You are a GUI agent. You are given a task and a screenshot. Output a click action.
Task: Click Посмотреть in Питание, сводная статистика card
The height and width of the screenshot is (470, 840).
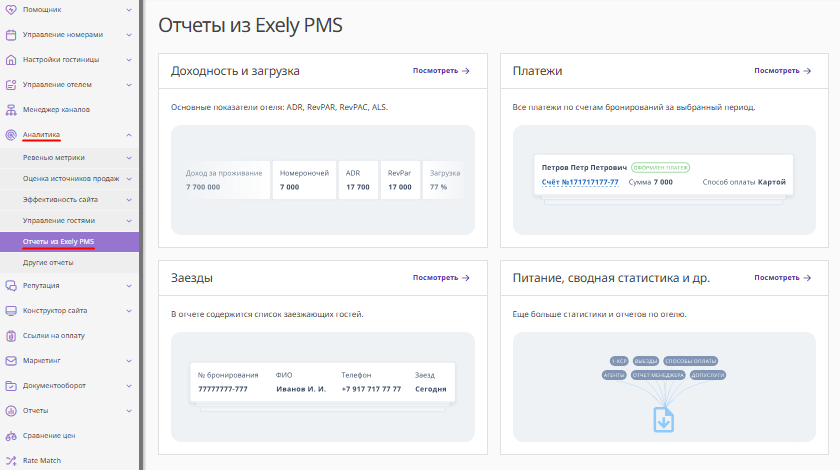(x=783, y=278)
